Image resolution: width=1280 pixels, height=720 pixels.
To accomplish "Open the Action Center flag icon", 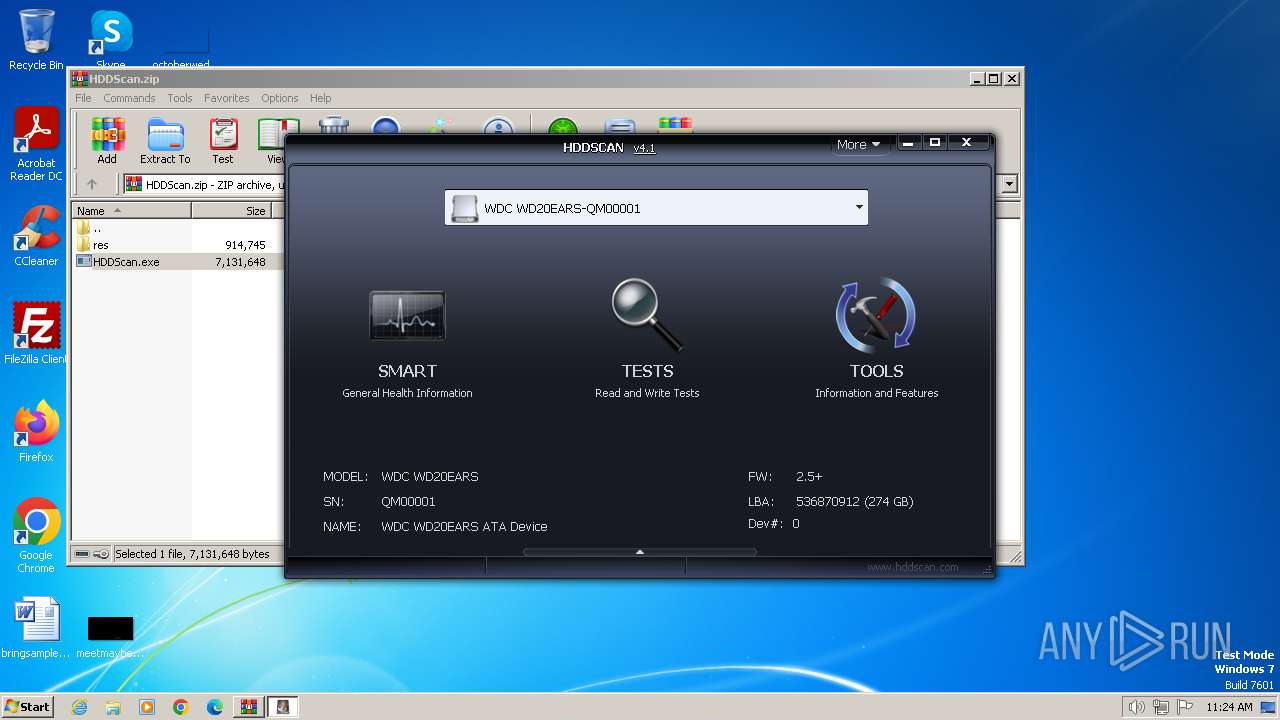I will (x=1185, y=707).
